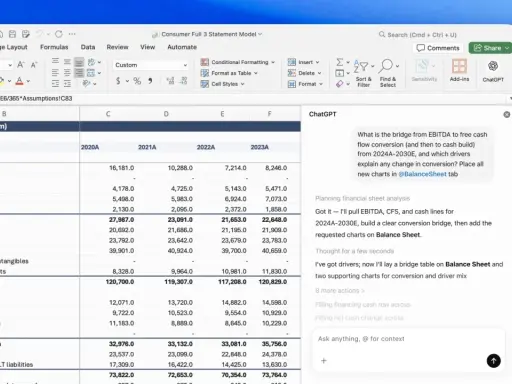Open Conditional Formatting dropdown
Image resolution: width=512 pixels, height=384 pixels.
tap(238, 62)
